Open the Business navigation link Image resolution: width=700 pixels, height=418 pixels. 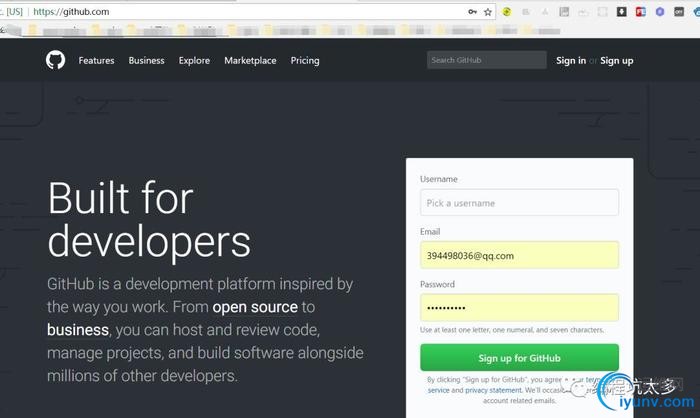pos(146,60)
